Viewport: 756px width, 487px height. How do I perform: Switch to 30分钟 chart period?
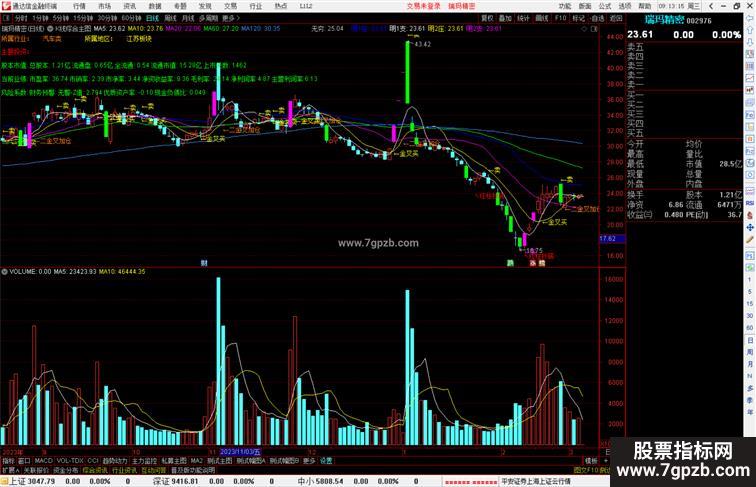coord(107,18)
